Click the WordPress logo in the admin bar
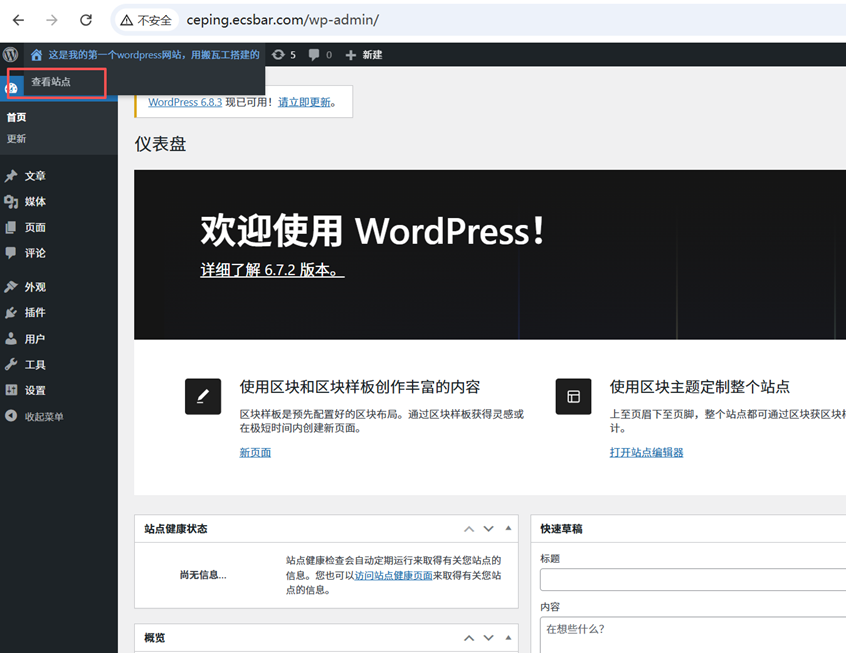Screen dimensions: 846x653 pyautogui.click(x=10, y=55)
